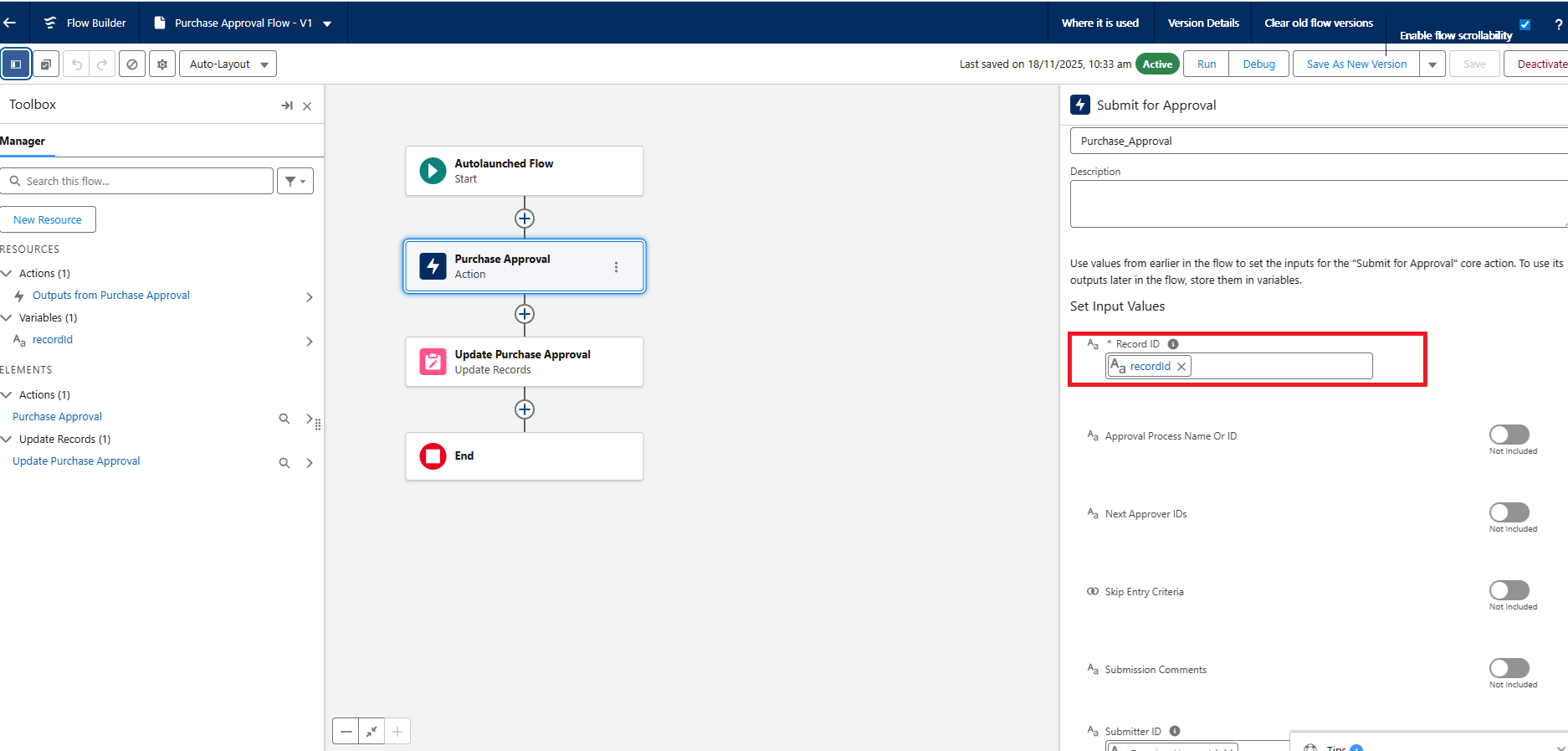
Task: Open the Version Details tab
Action: pos(1203,23)
